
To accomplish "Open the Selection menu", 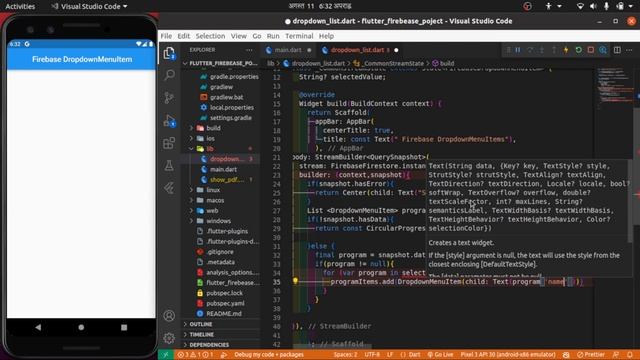I will 210,36.
